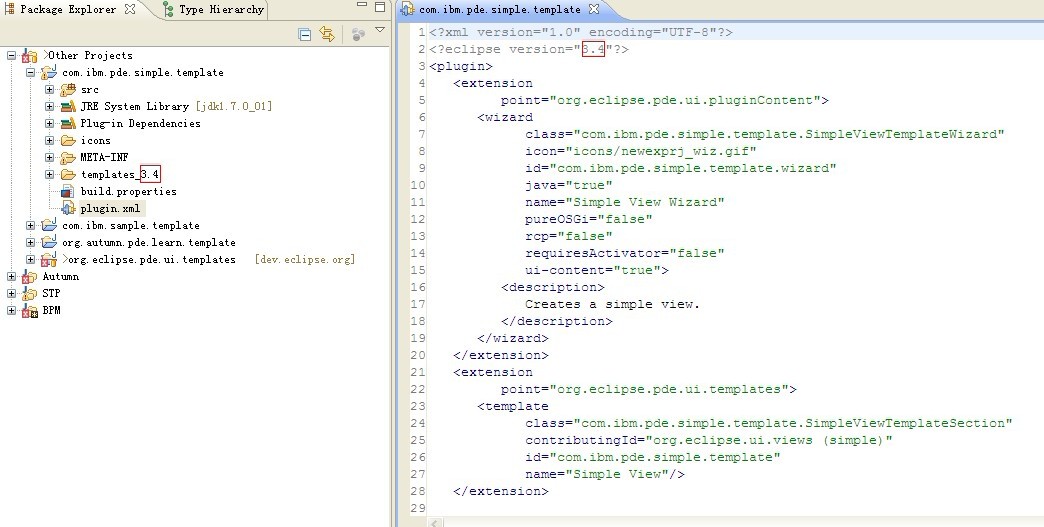Click the <?eclipse version line in editor
The image size is (1044, 527).
pos(529,49)
